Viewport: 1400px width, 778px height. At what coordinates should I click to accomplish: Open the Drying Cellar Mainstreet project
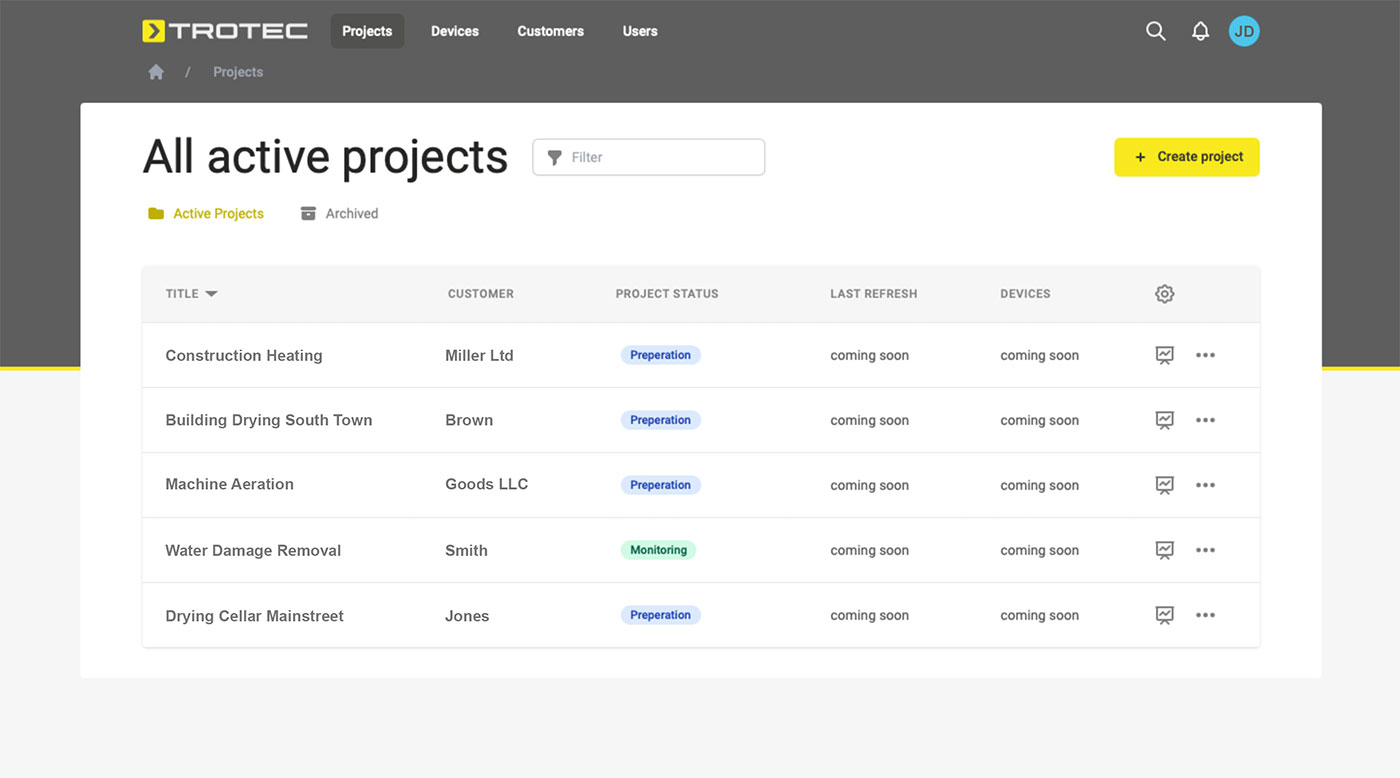coord(255,616)
